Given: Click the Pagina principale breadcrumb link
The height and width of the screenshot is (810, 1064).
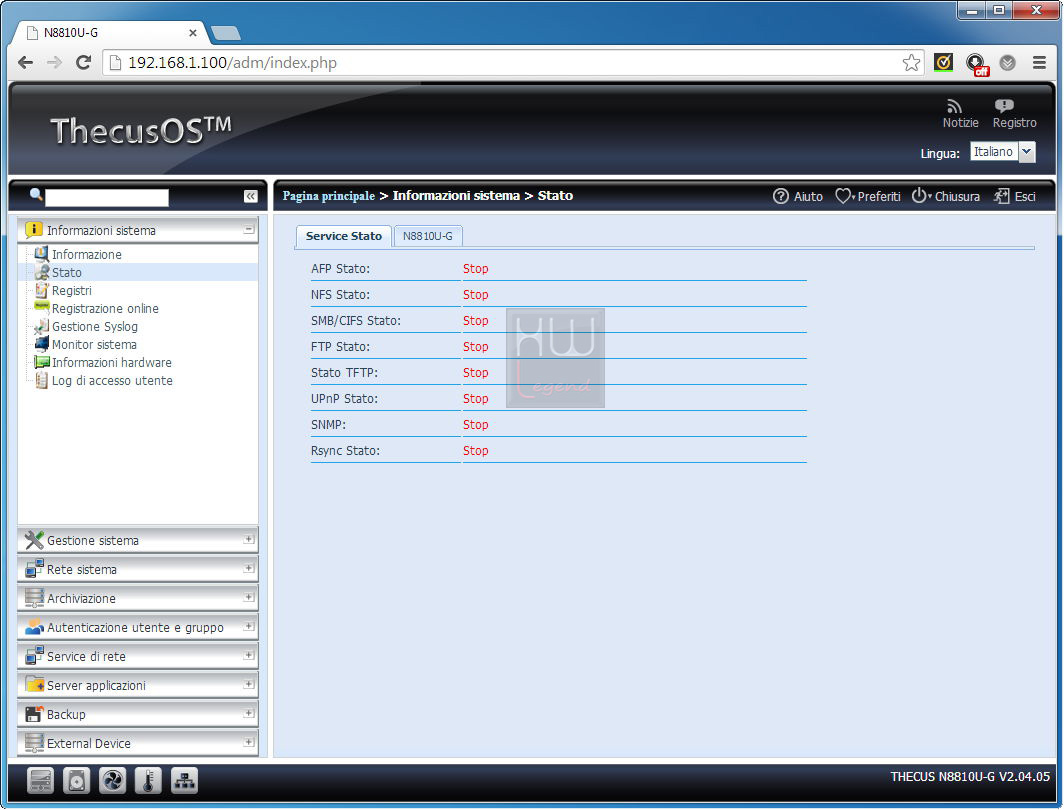Looking at the screenshot, I should coord(328,196).
